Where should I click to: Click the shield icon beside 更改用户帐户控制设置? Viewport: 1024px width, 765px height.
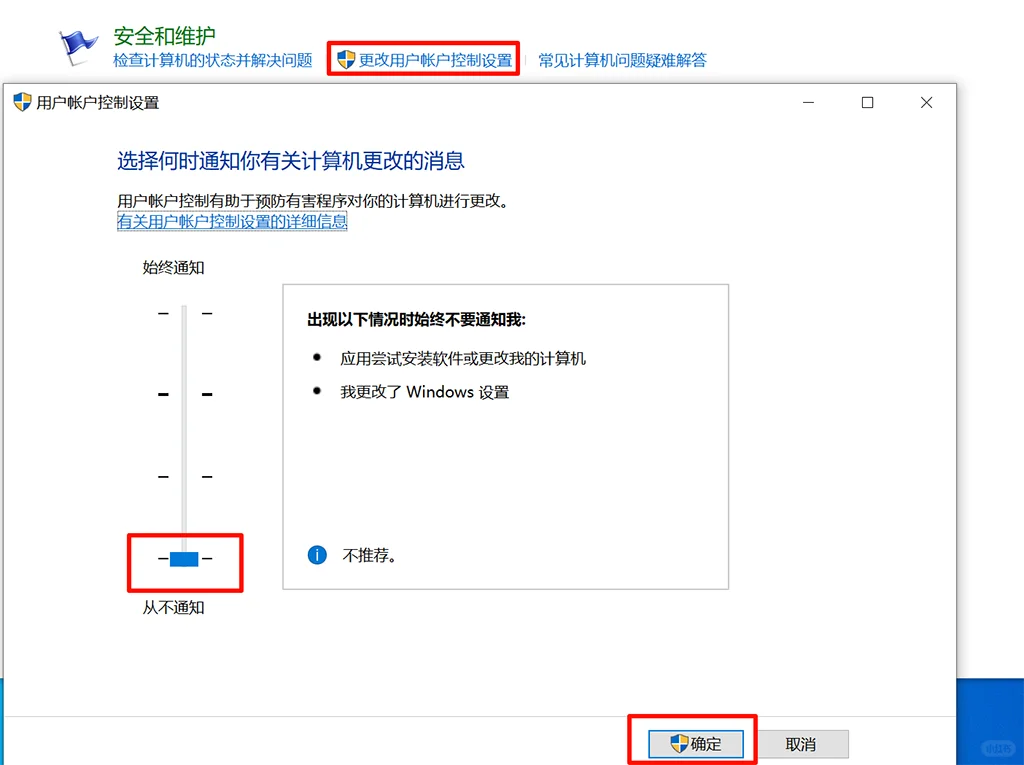(347, 59)
